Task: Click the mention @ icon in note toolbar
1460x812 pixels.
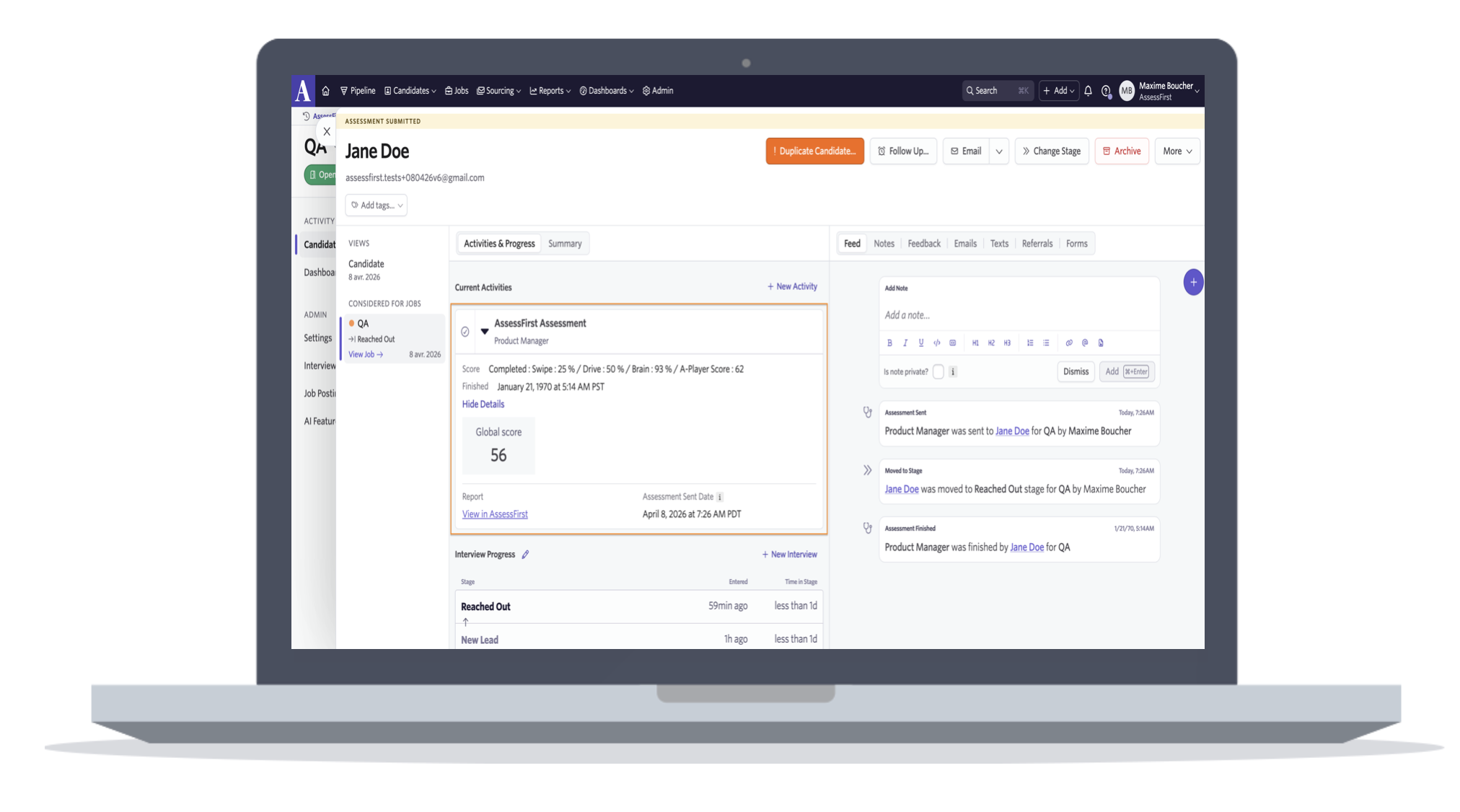Action: tap(1085, 343)
